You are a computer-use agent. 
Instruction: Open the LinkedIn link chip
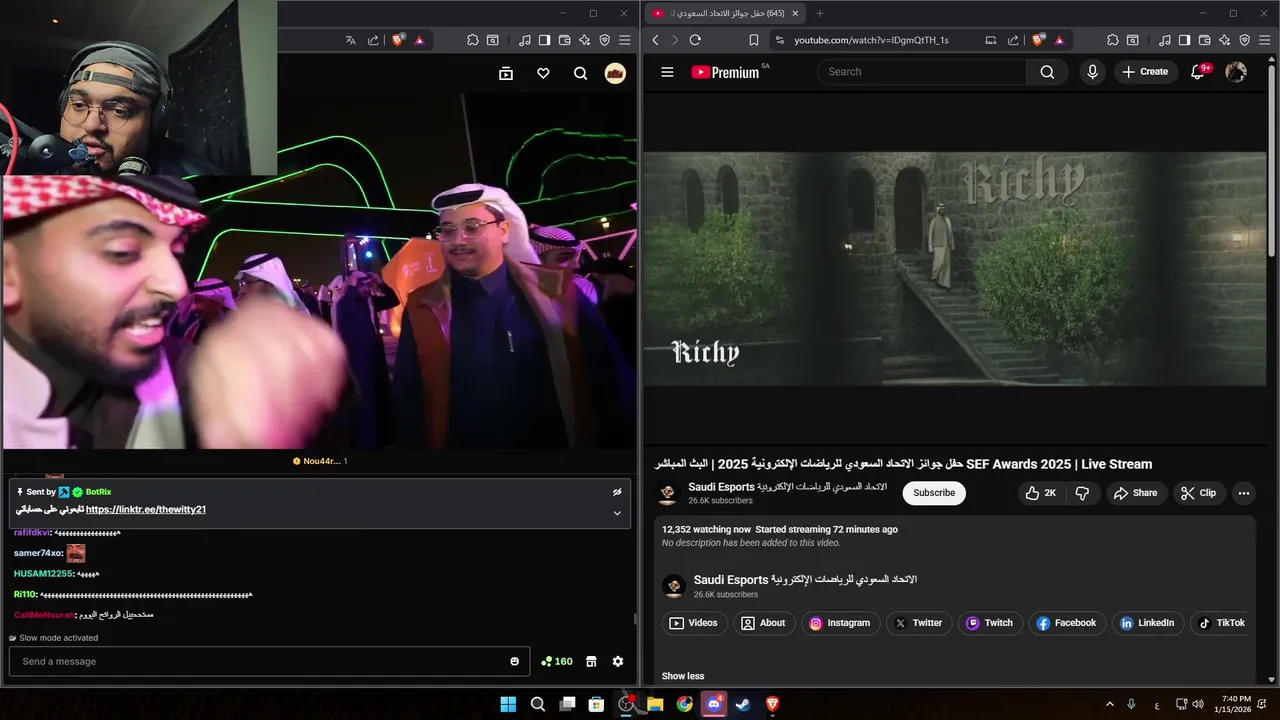1147,623
